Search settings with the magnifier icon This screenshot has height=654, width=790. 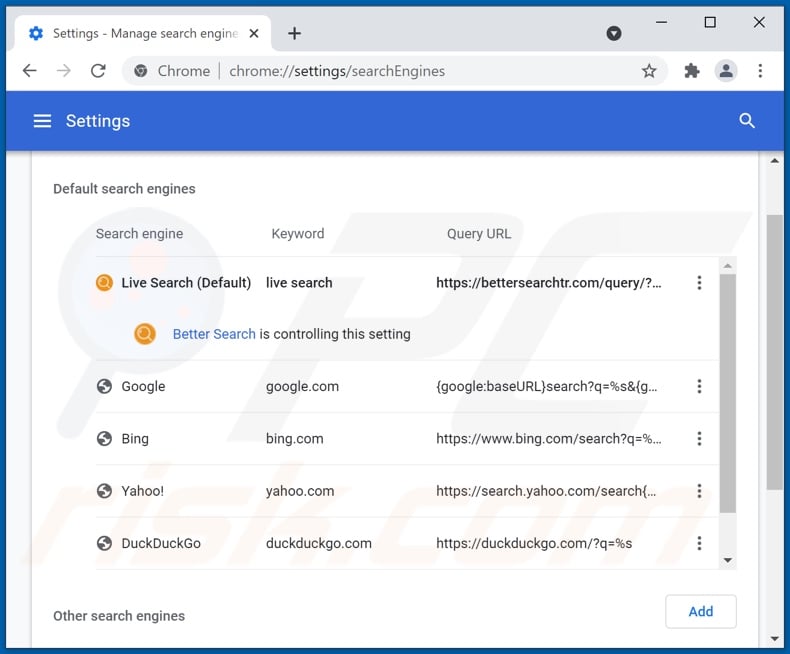tap(747, 121)
